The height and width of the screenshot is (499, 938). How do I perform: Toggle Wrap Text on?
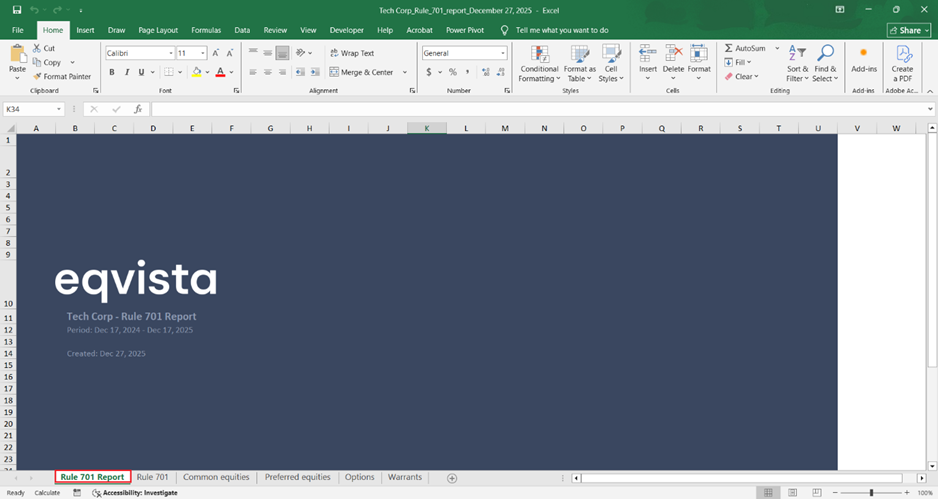(x=350, y=53)
